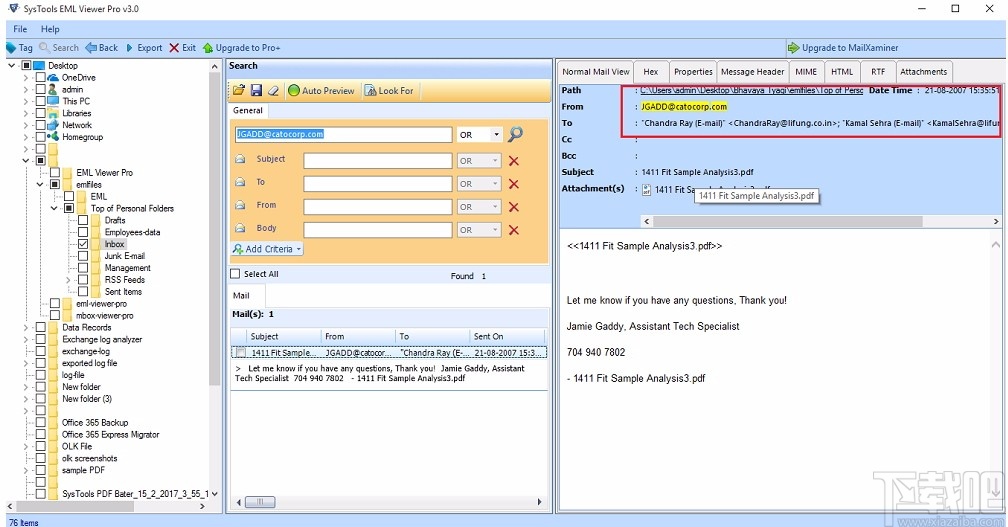This screenshot has height=527, width=1008.
Task: Click the Search toolbar icon
Action: tap(44, 48)
